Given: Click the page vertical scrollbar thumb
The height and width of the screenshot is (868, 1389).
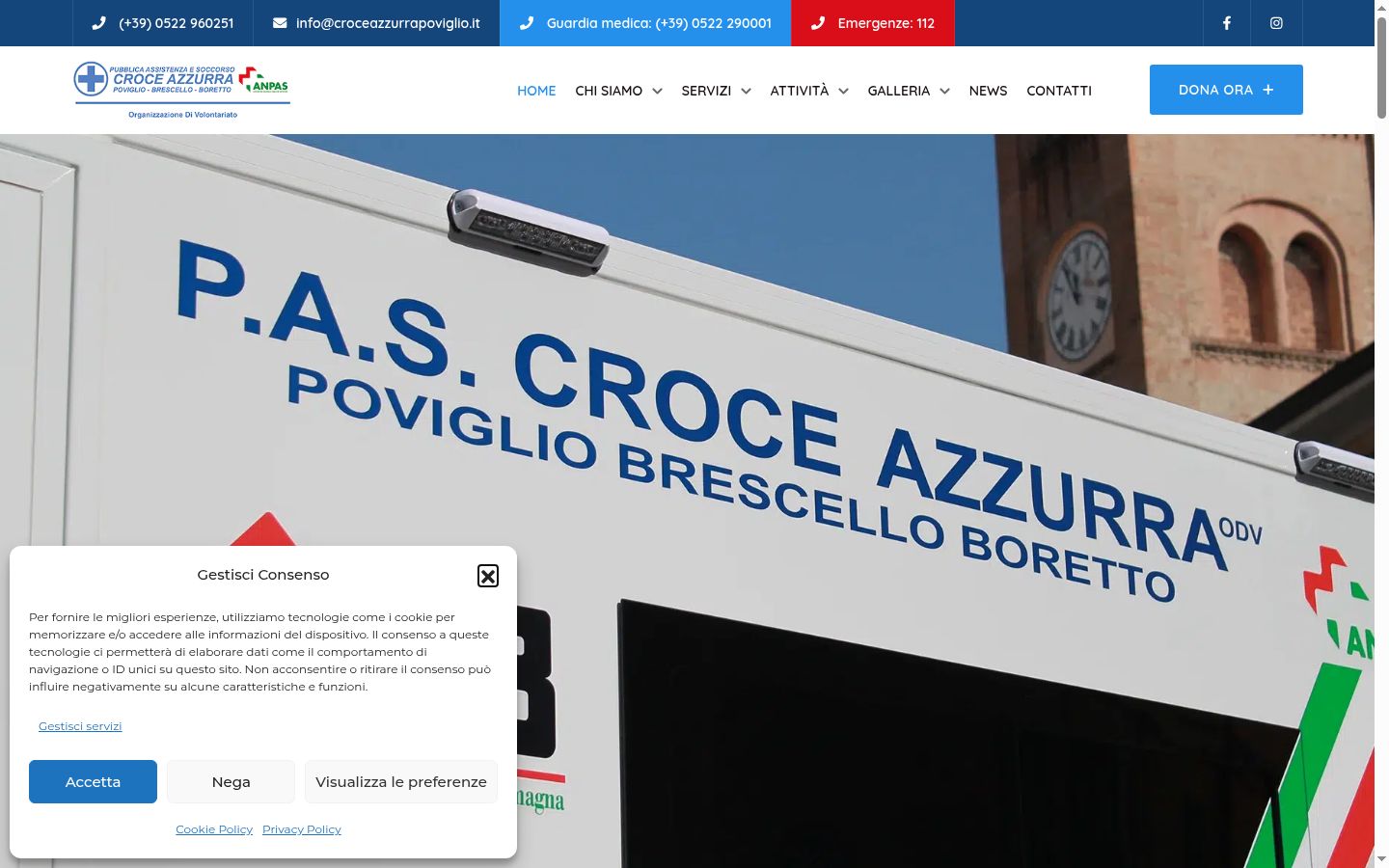Looking at the screenshot, I should 1381,66.
